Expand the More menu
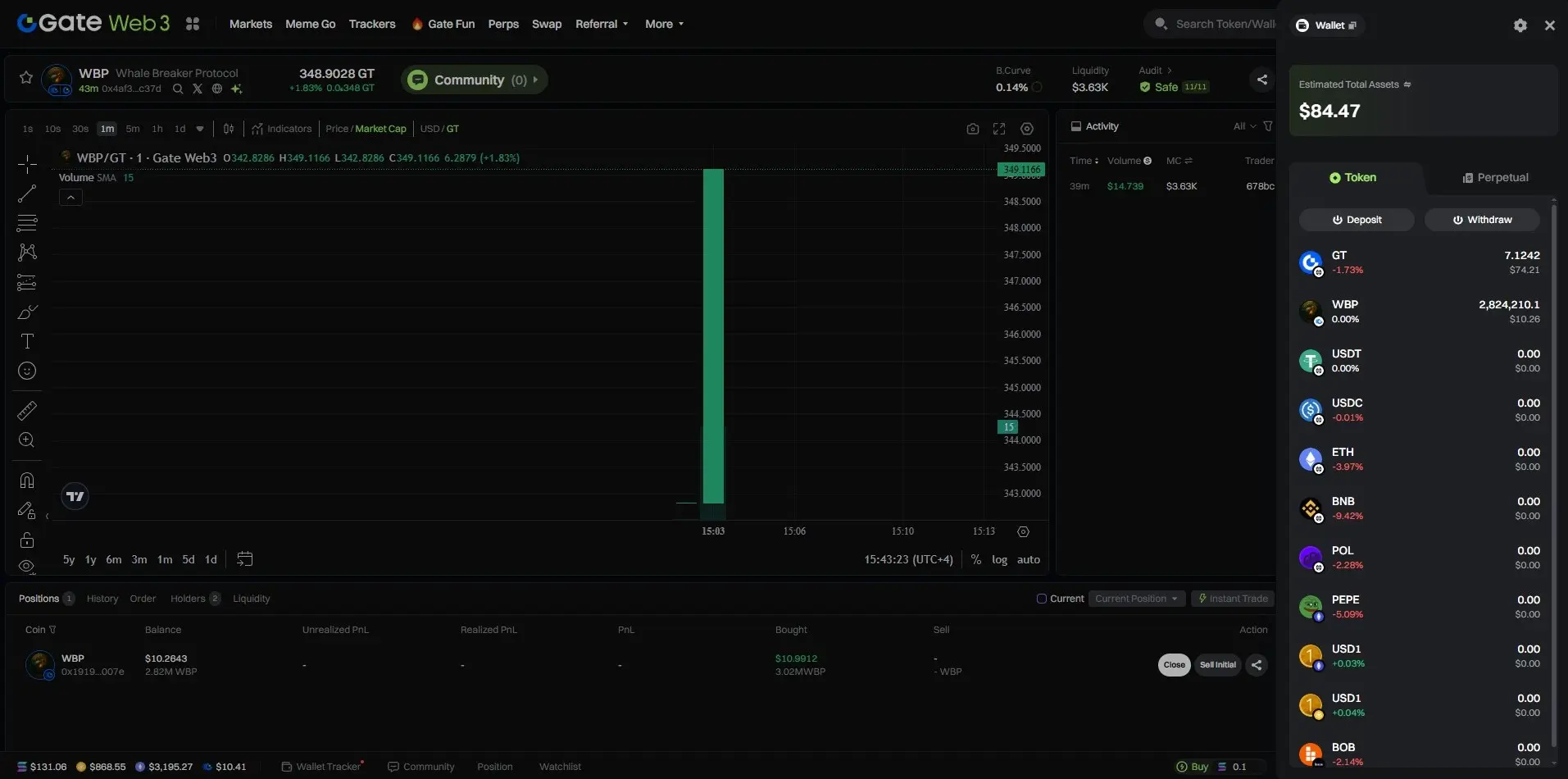1568x779 pixels. click(x=664, y=24)
